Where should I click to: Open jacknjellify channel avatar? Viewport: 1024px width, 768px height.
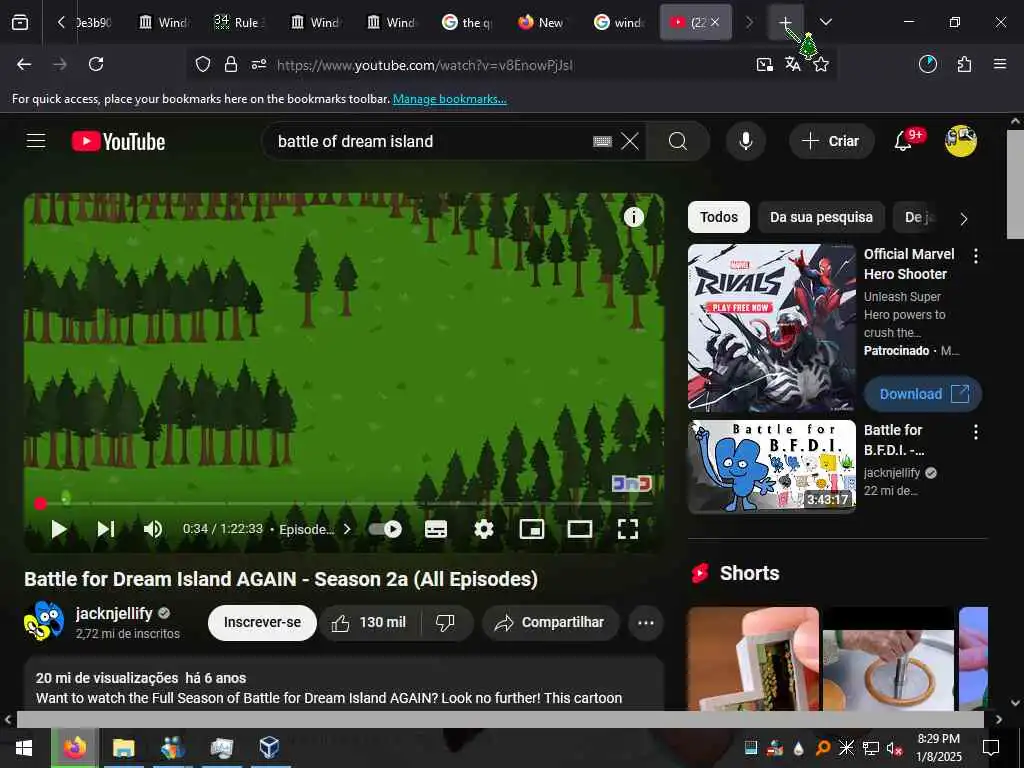point(44,621)
